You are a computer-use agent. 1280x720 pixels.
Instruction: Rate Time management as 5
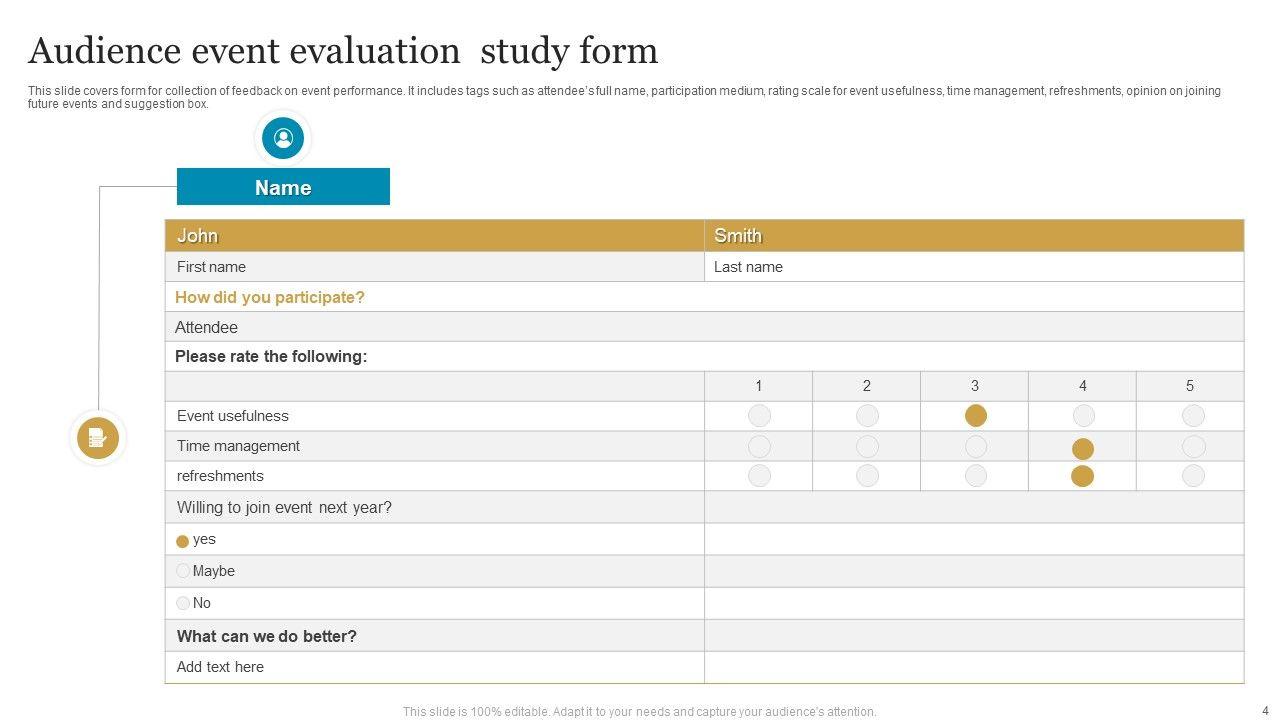(x=1193, y=446)
